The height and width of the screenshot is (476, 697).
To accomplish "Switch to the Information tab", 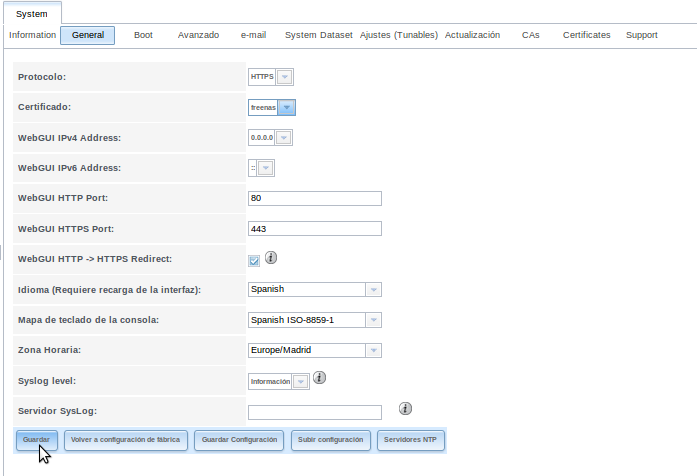I will [32, 35].
